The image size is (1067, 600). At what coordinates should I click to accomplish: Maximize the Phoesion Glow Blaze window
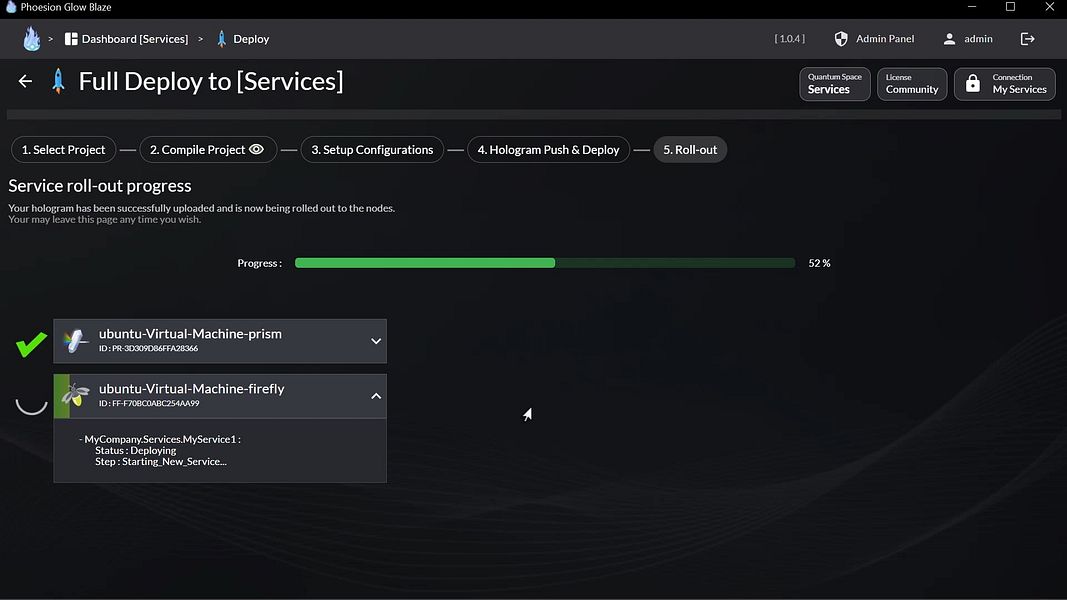click(1011, 7)
